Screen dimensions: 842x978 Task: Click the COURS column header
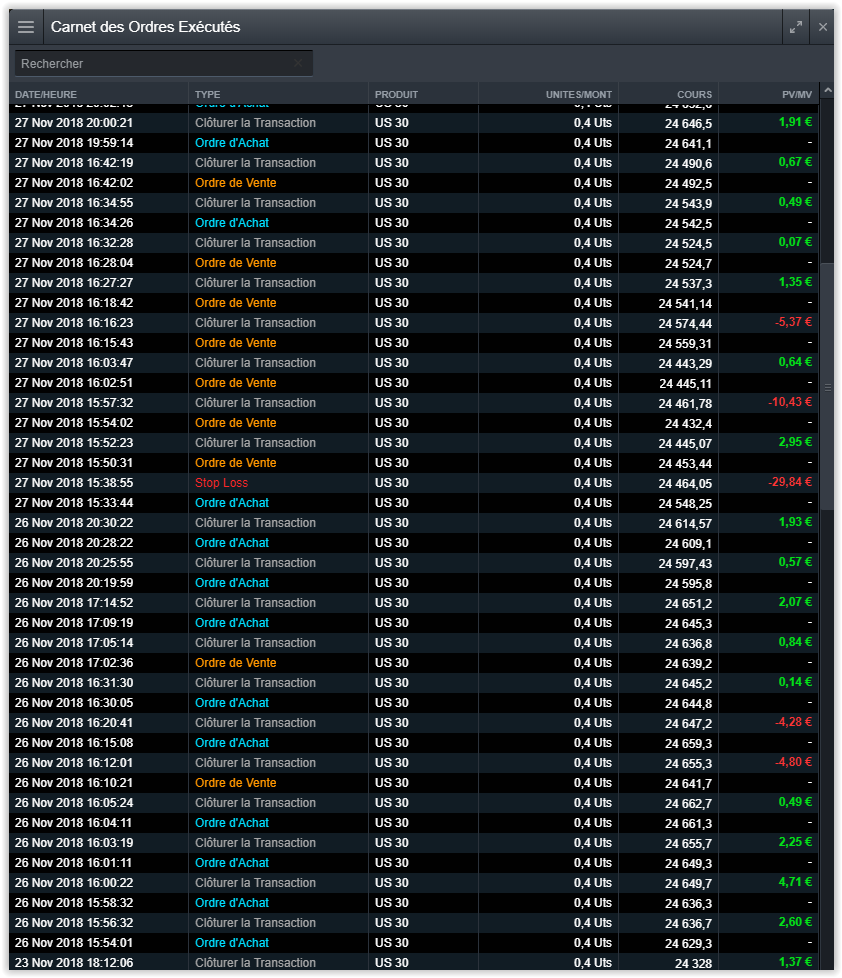[x=694, y=95]
